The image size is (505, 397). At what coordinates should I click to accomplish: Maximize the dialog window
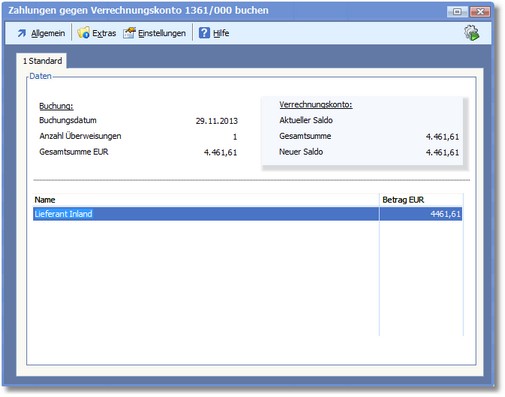point(457,12)
